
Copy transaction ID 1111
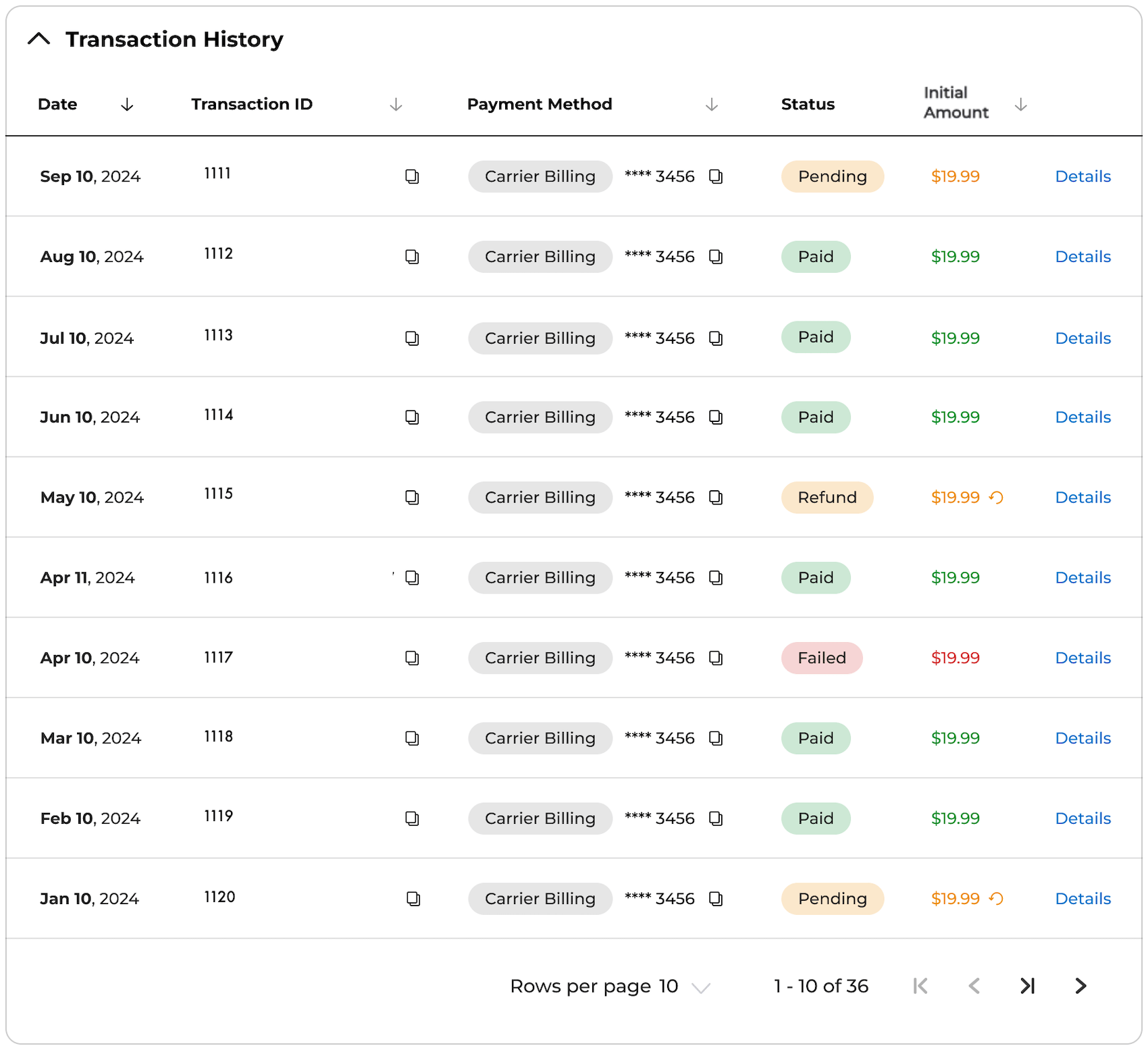(x=412, y=176)
